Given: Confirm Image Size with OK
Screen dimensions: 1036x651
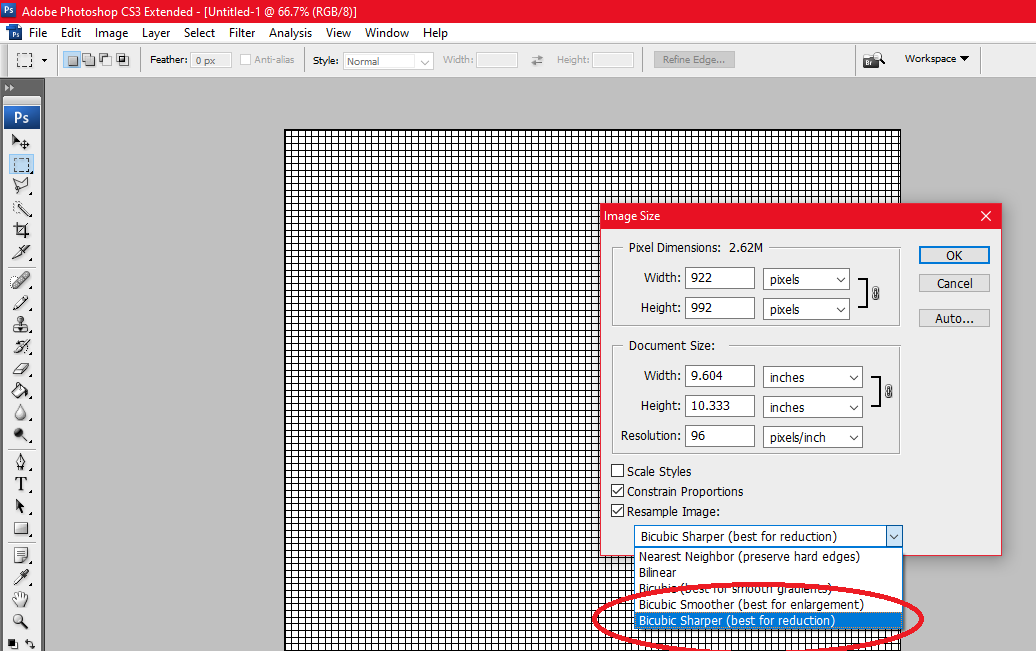Looking at the screenshot, I should click(x=954, y=255).
